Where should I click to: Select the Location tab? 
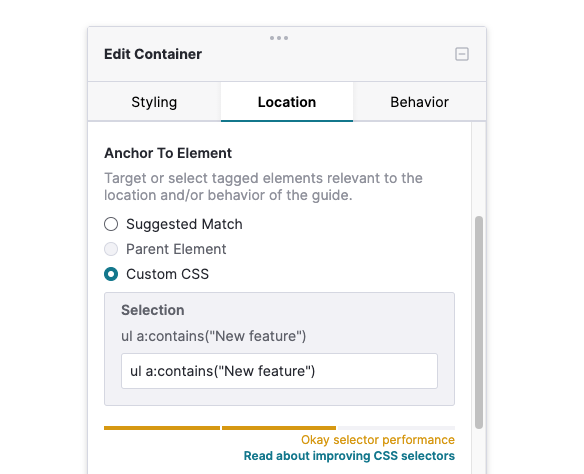[x=287, y=102]
